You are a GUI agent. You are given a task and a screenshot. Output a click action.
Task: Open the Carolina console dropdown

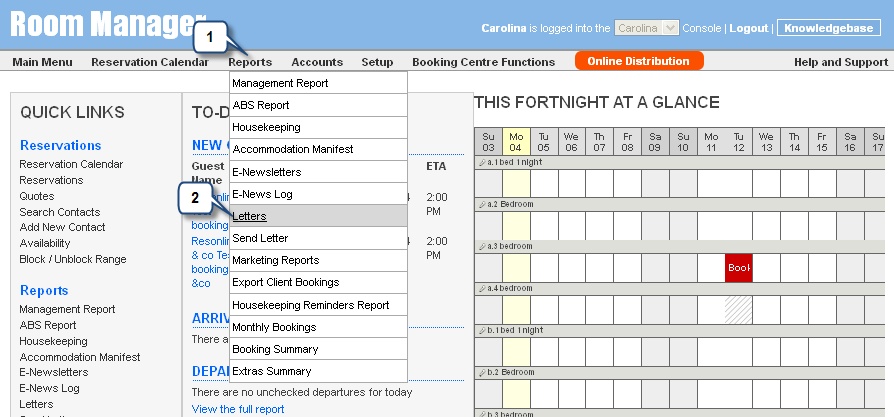pos(646,28)
